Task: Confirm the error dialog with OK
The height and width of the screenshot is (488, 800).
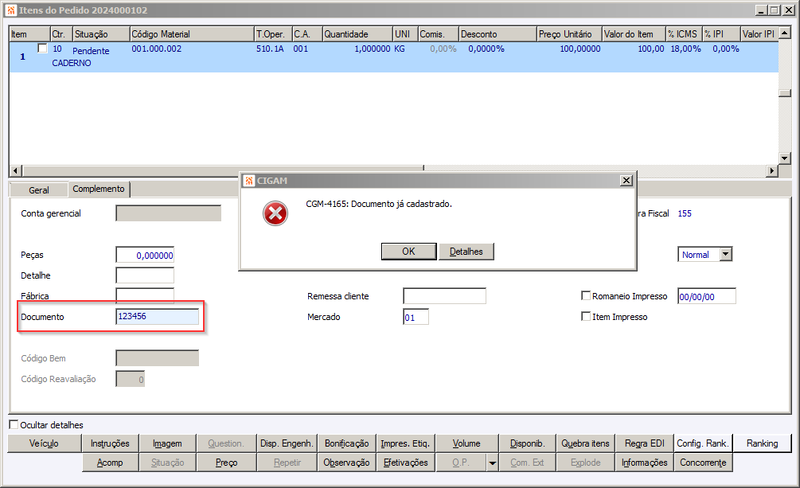Action: pos(408,251)
